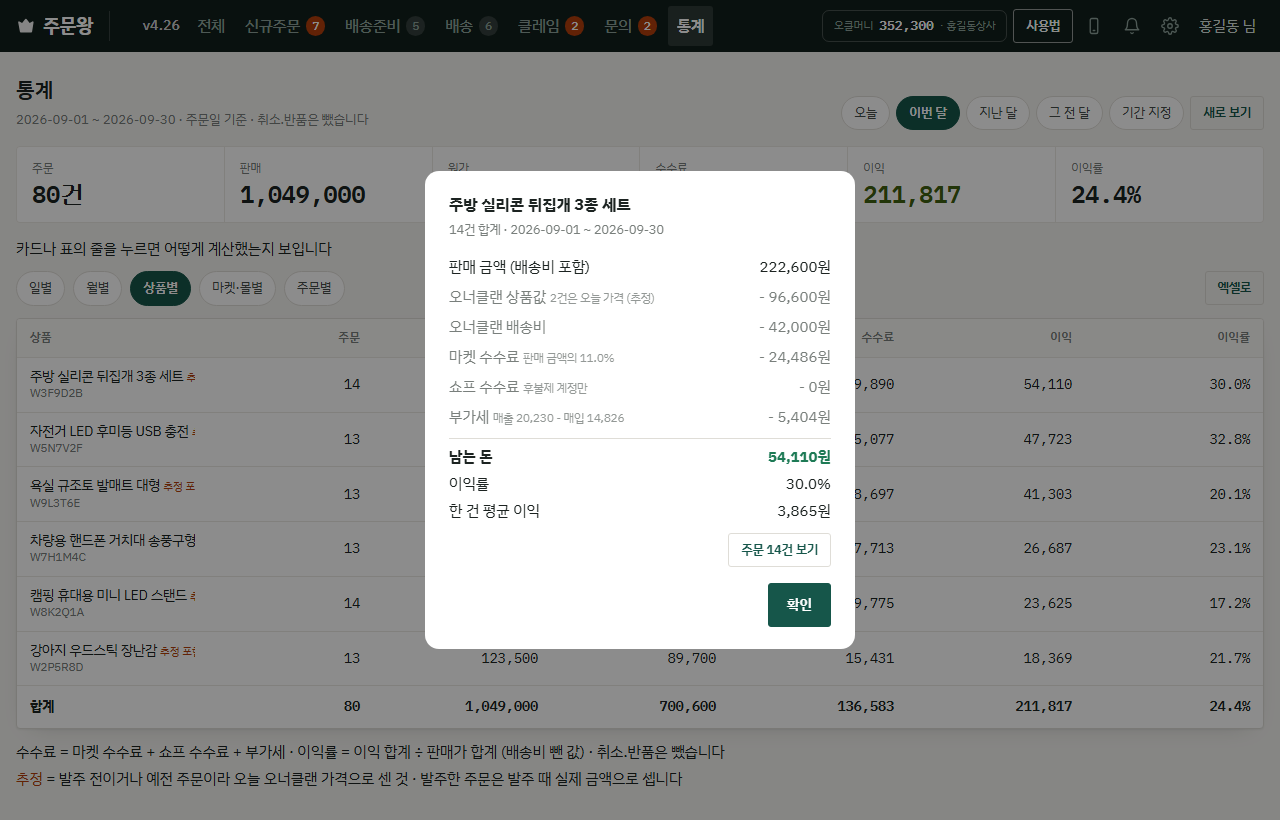Click the 이익 211,817 summary card
Screen dimensions: 1280x820
[951, 185]
